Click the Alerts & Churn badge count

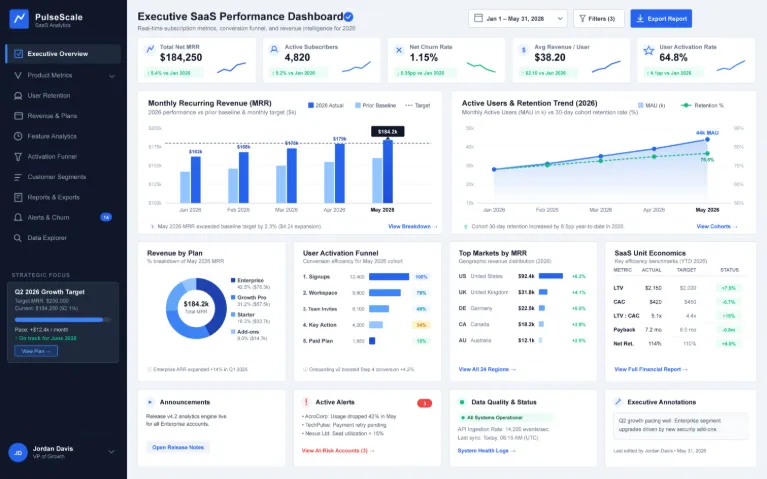point(106,217)
